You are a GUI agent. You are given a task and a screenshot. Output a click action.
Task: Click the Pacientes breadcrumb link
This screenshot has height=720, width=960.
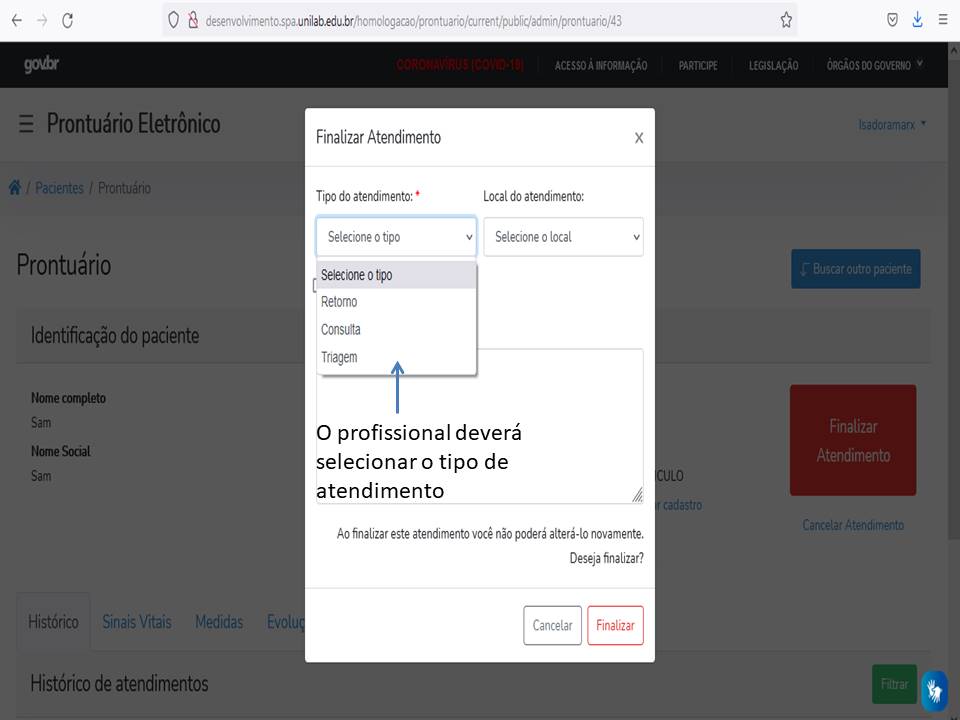60,188
